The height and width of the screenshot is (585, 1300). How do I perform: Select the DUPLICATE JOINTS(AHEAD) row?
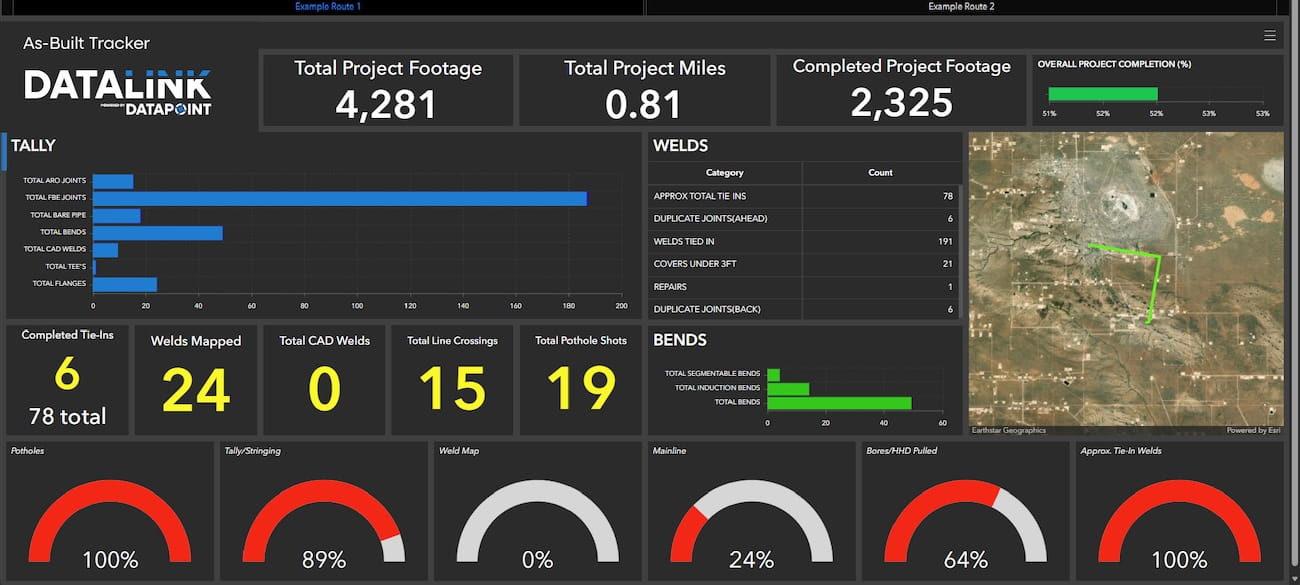click(804, 219)
